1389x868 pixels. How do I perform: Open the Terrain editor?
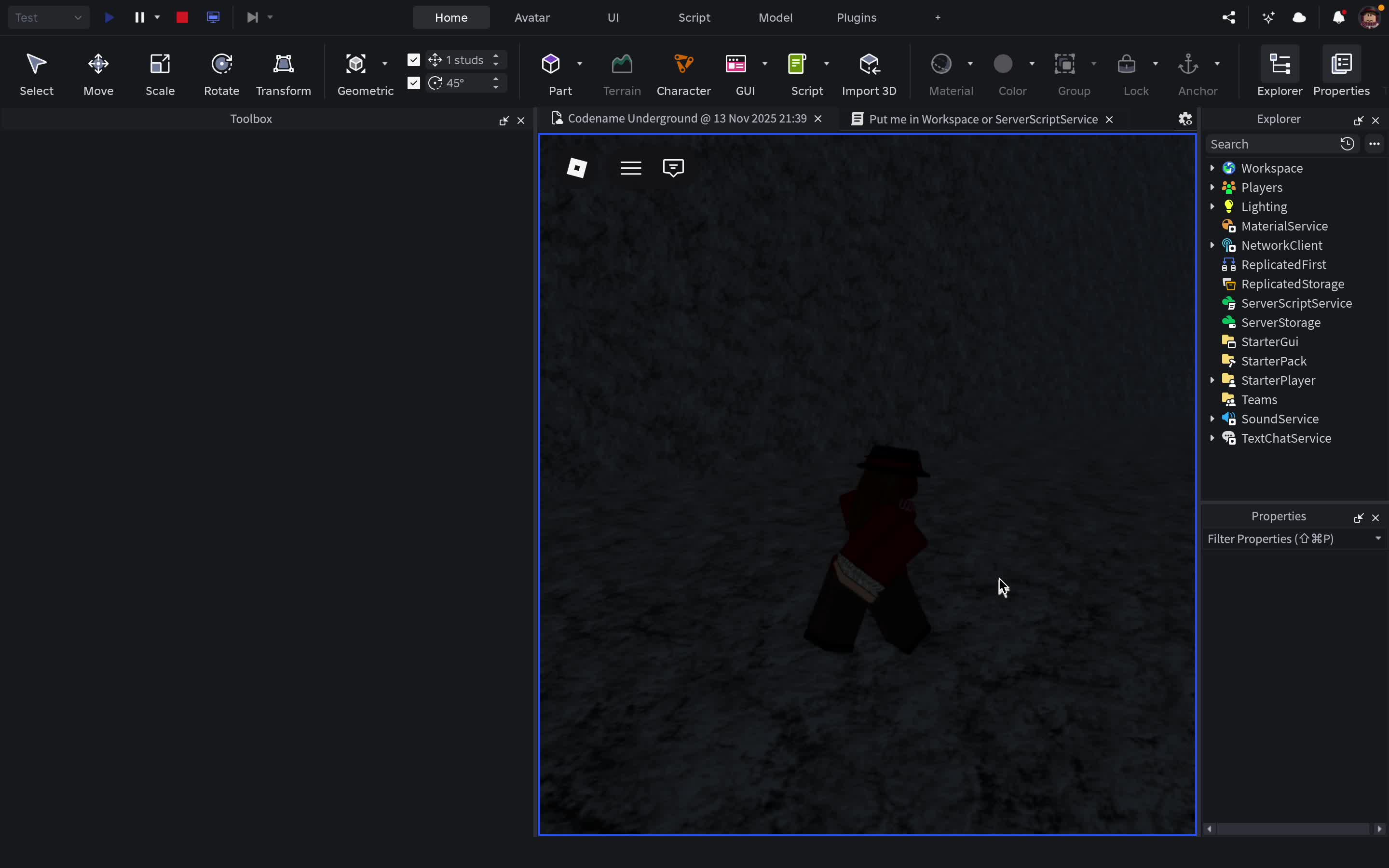pos(622,72)
